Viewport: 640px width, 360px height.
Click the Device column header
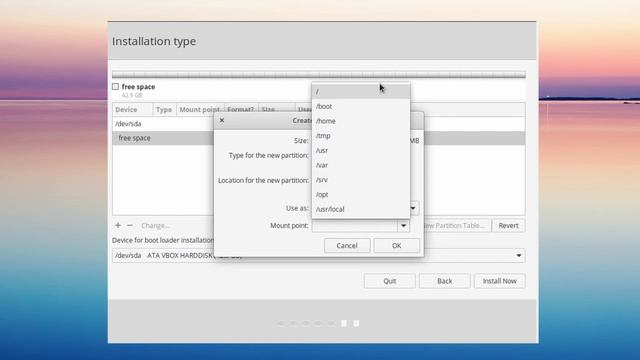pos(132,109)
